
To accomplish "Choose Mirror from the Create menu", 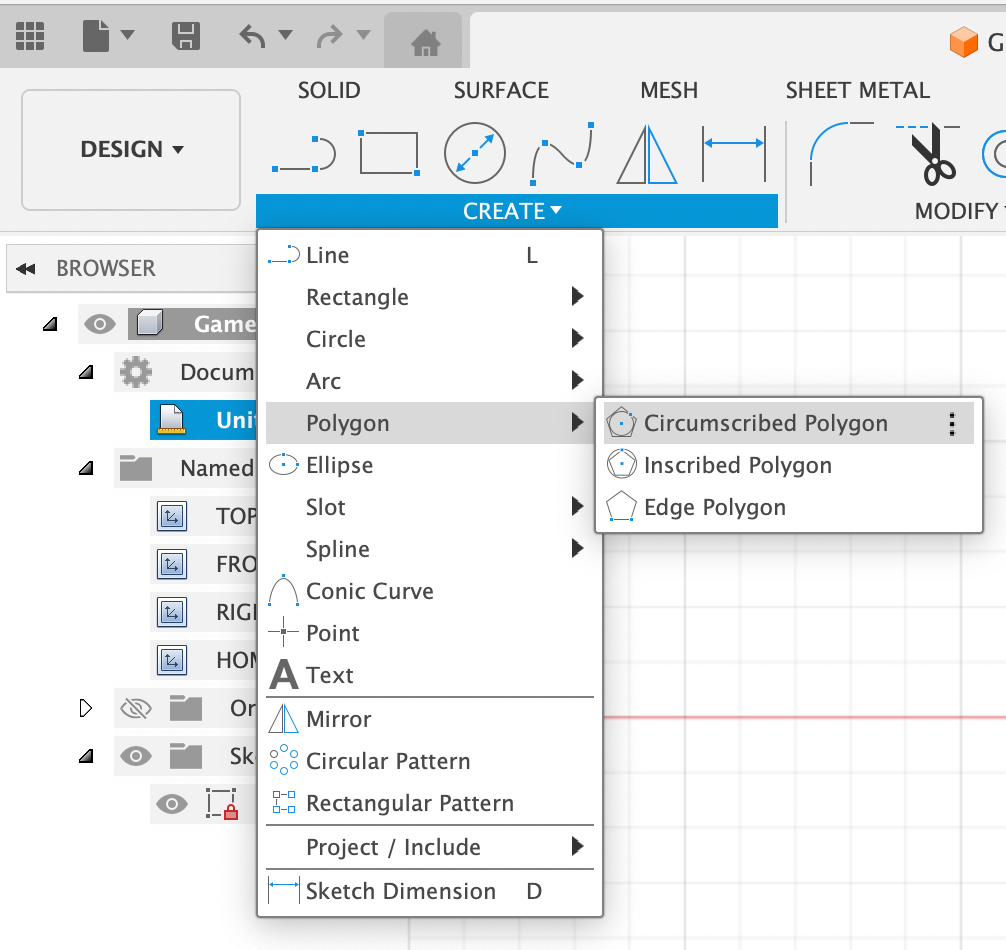I will [x=430, y=719].
